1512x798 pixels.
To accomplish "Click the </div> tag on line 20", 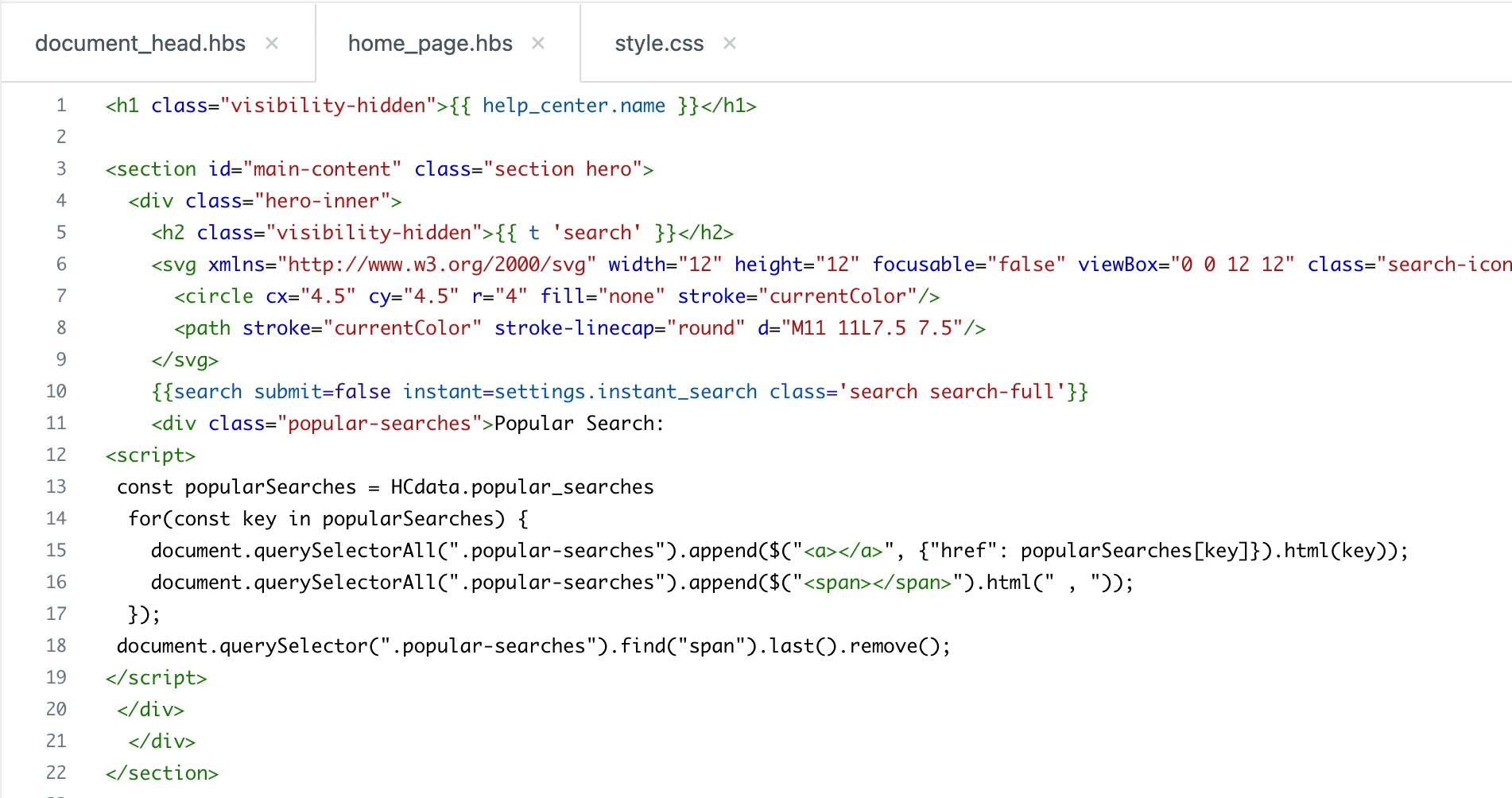I will coord(151,710).
